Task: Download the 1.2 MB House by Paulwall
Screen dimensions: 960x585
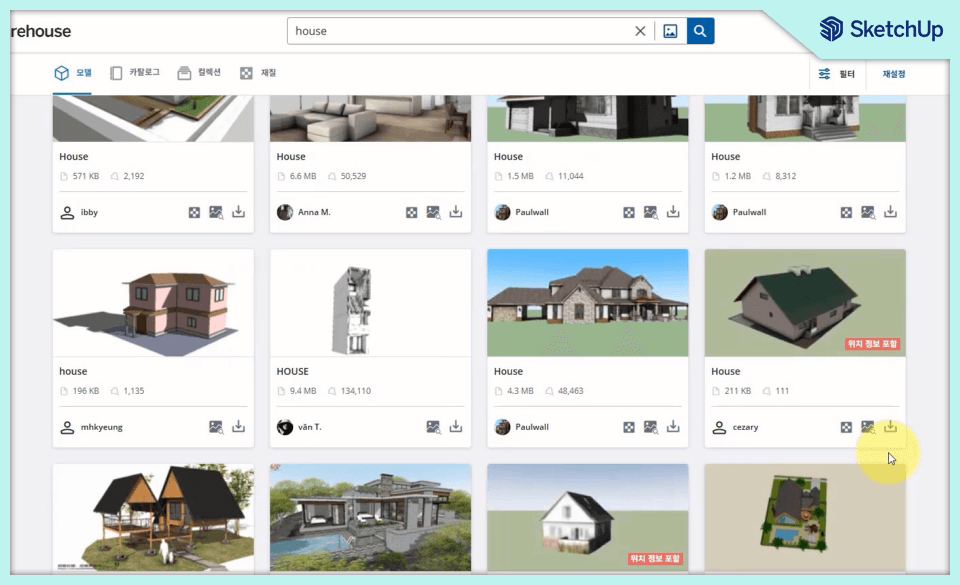Action: coord(891,212)
